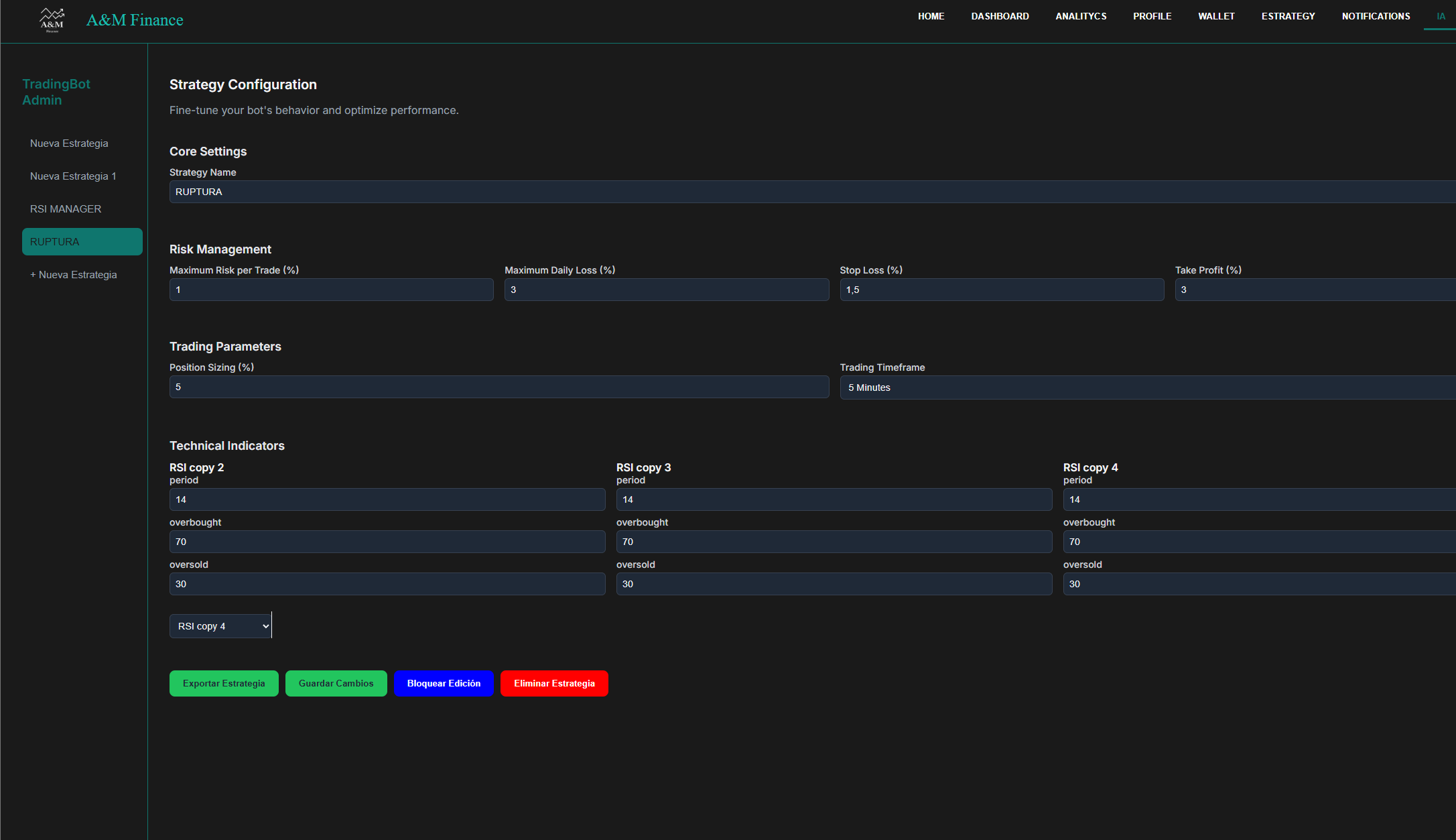This screenshot has height=840, width=1456.
Task: Click the blue Bloquear Edición button
Action: 444,683
